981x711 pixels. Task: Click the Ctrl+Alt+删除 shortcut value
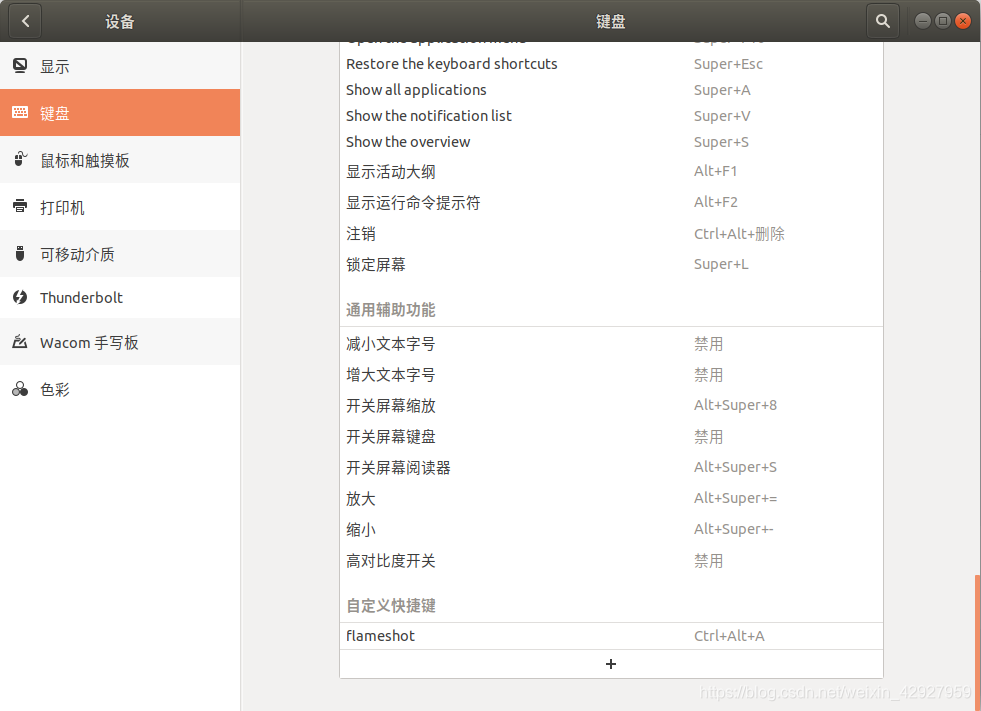click(x=739, y=233)
